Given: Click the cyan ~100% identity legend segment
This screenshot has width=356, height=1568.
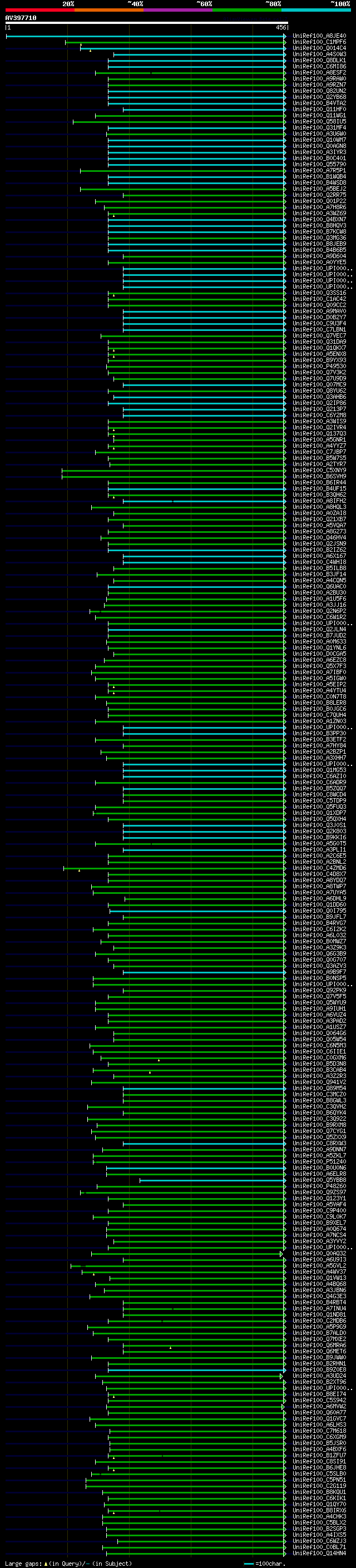Looking at the screenshot, I should point(316,10).
